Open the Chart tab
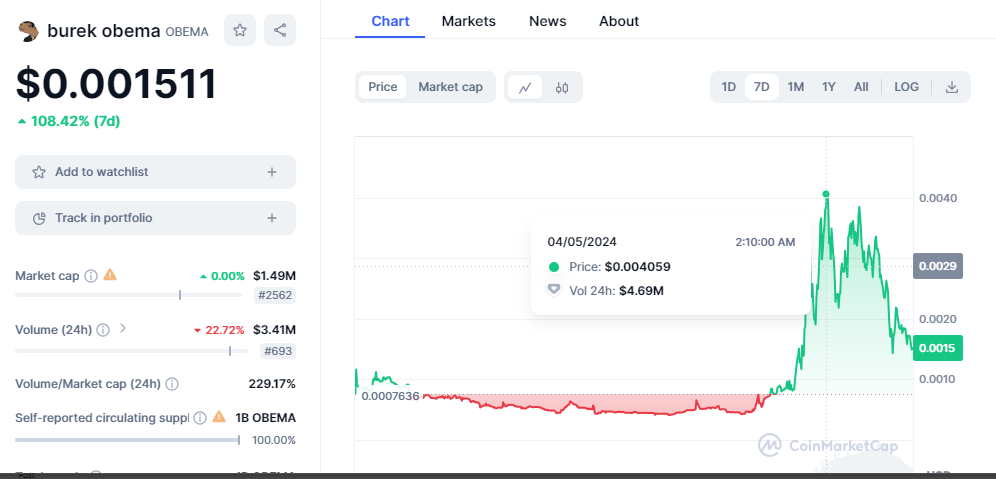 tap(390, 21)
